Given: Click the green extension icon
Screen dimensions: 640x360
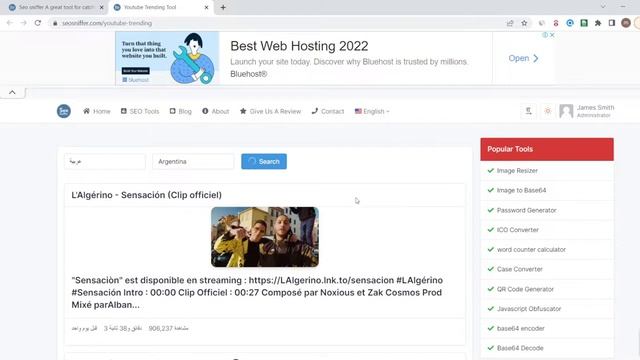Looking at the screenshot, I should tap(584, 23).
